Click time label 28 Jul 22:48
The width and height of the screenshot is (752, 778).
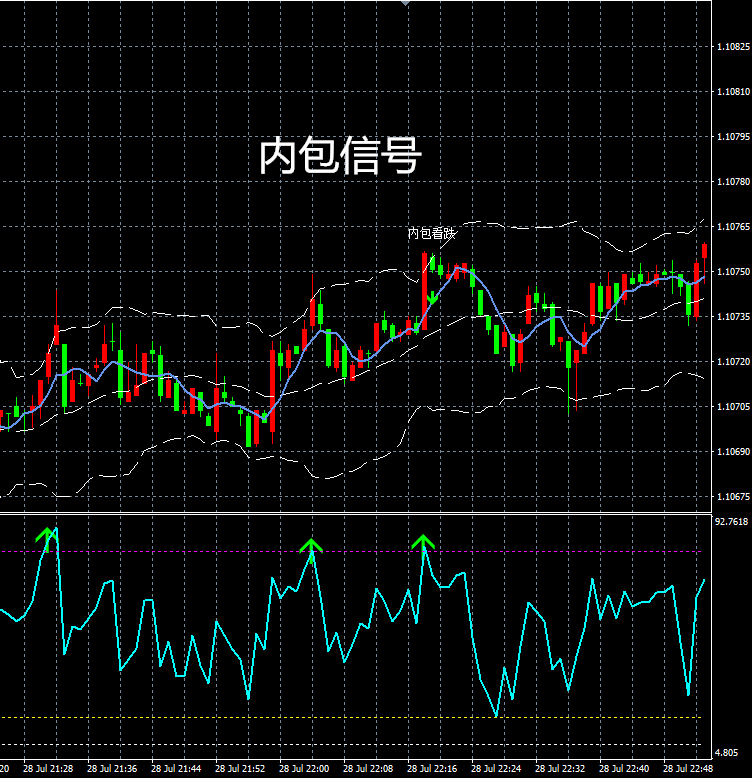coord(688,769)
